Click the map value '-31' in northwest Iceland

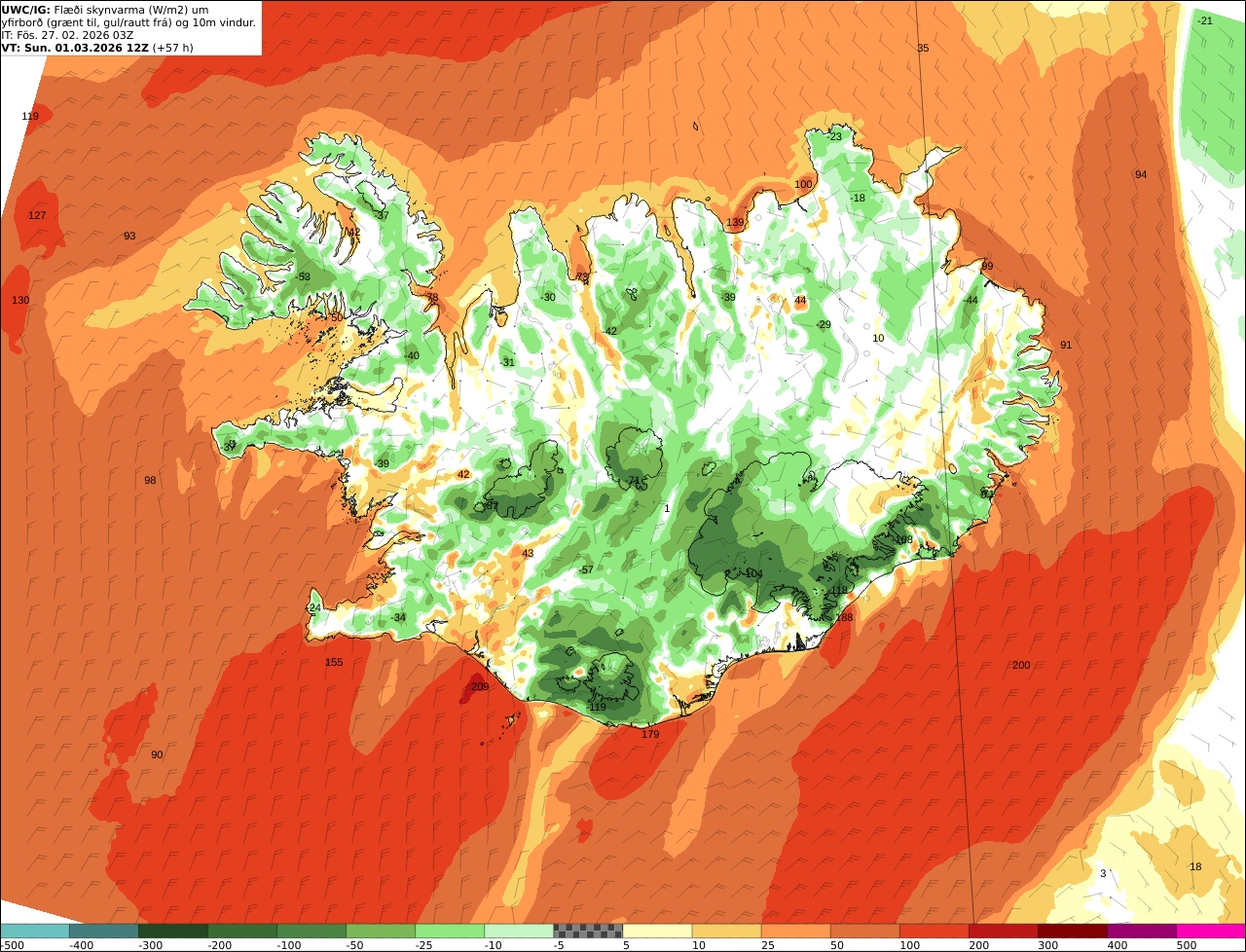point(507,363)
